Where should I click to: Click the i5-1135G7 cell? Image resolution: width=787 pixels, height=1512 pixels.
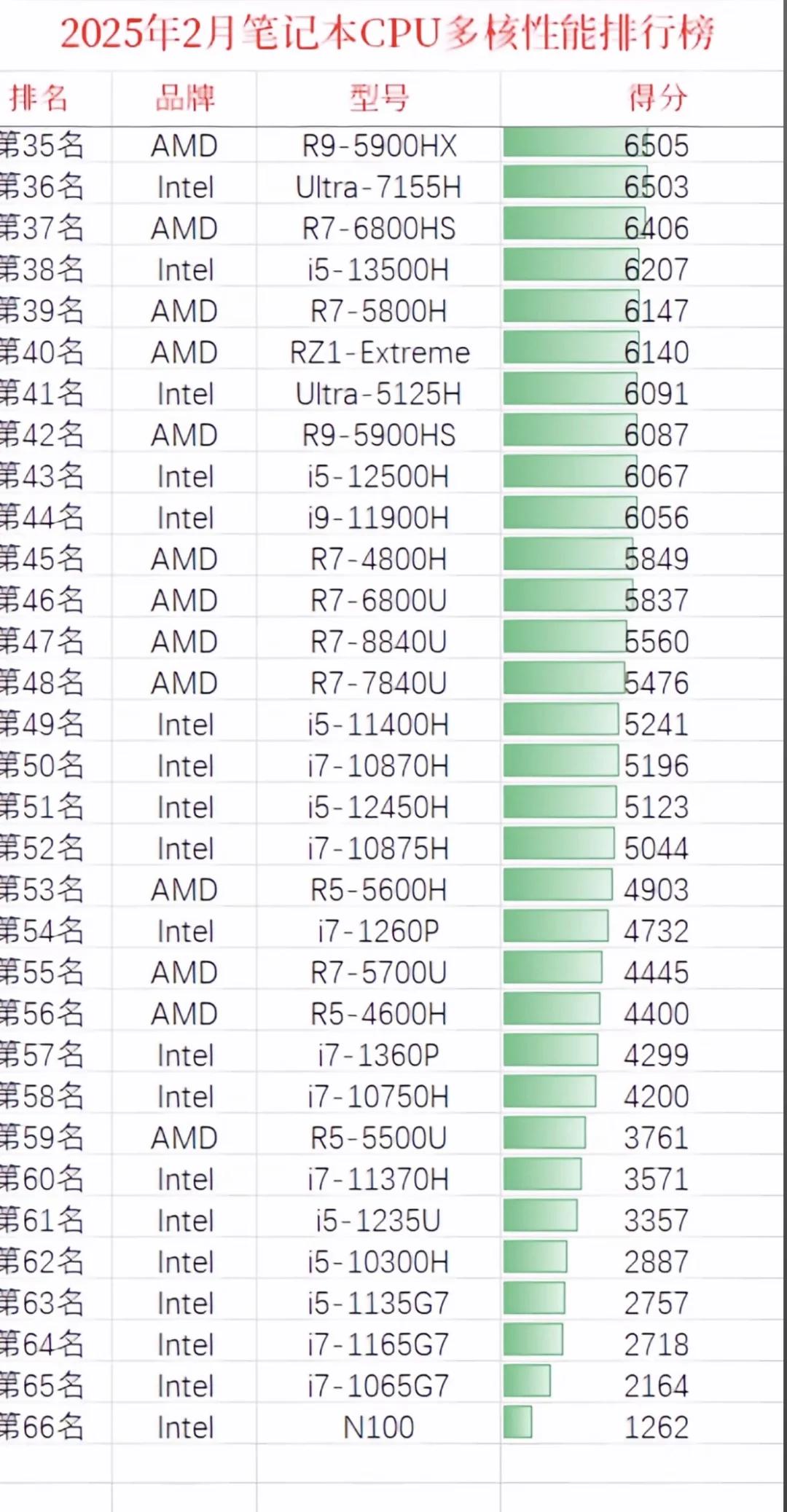pos(379,1303)
